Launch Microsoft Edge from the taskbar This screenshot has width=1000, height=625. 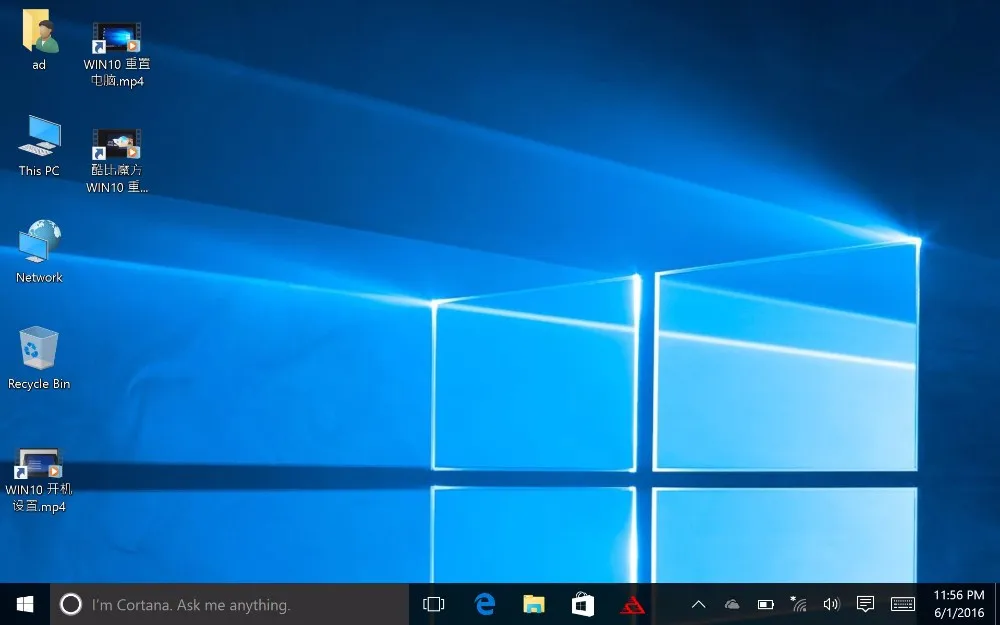pos(485,604)
